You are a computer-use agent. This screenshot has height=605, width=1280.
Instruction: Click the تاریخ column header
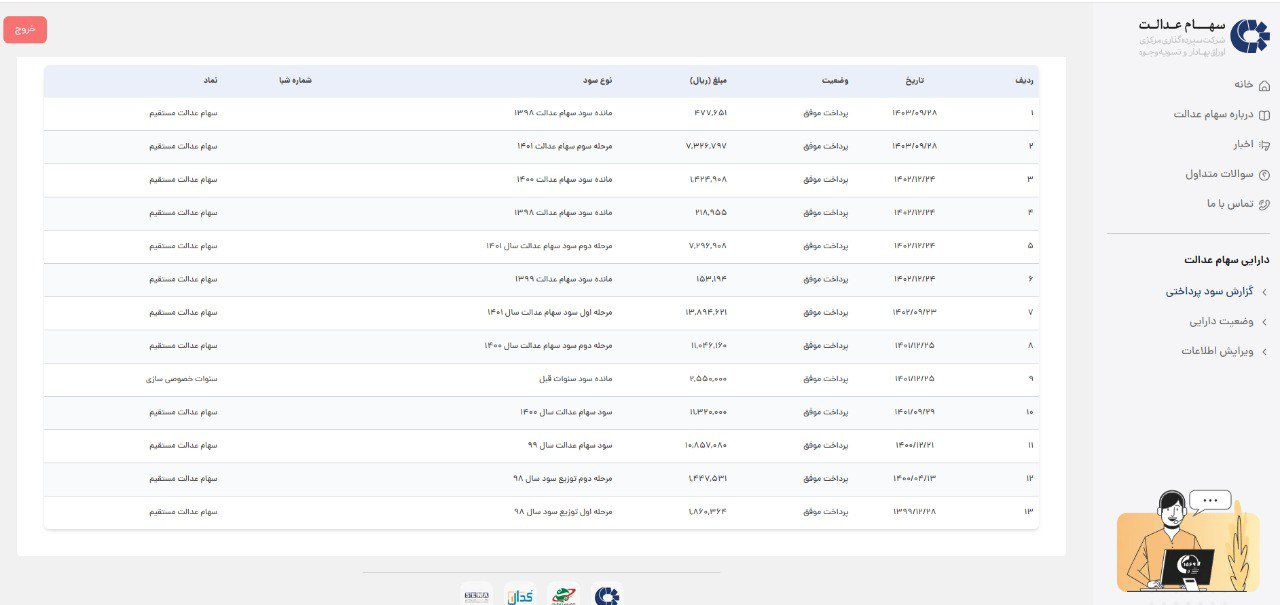(915, 80)
